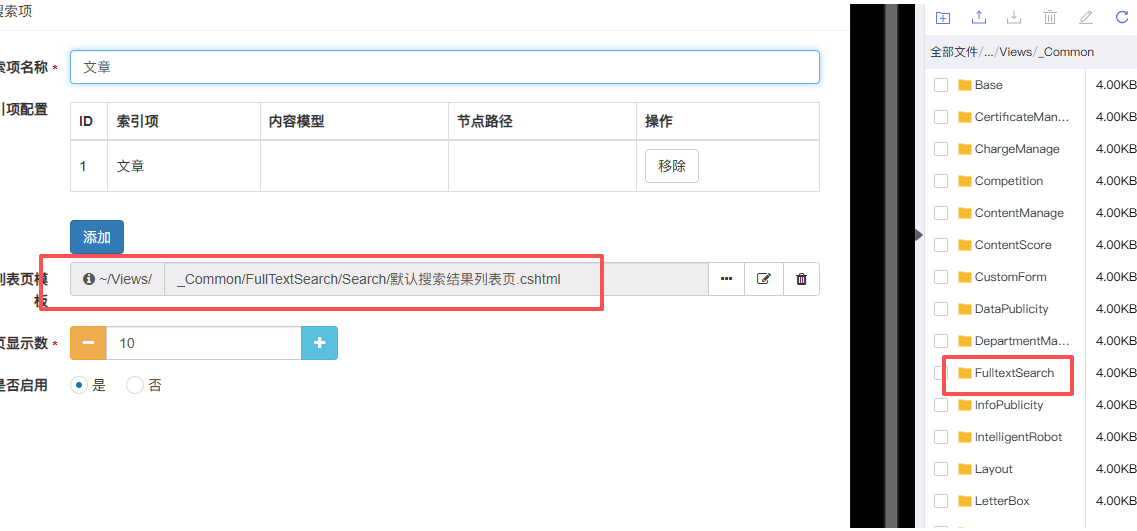The image size is (1137, 531).
Task: Refresh the file list
Action: tap(1121, 17)
